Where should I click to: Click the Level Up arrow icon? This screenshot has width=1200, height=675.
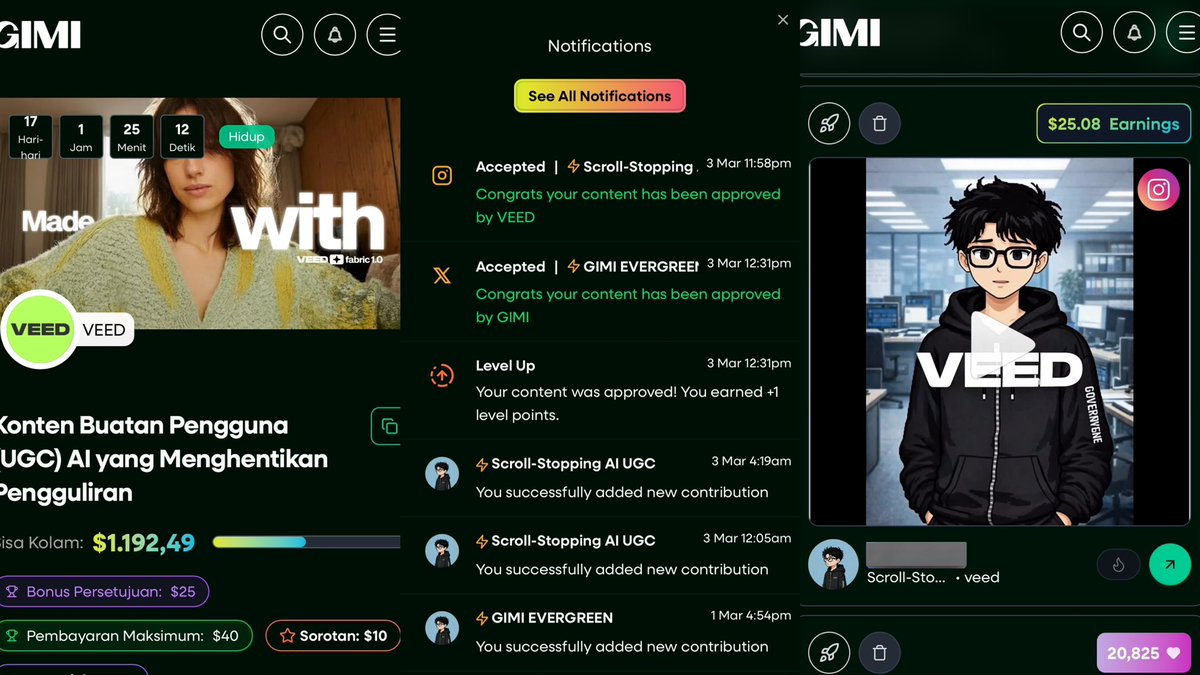442,375
